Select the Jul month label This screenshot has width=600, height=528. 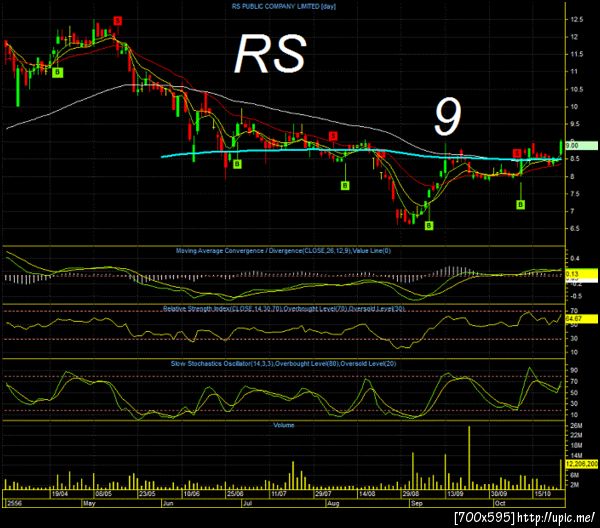248,504
